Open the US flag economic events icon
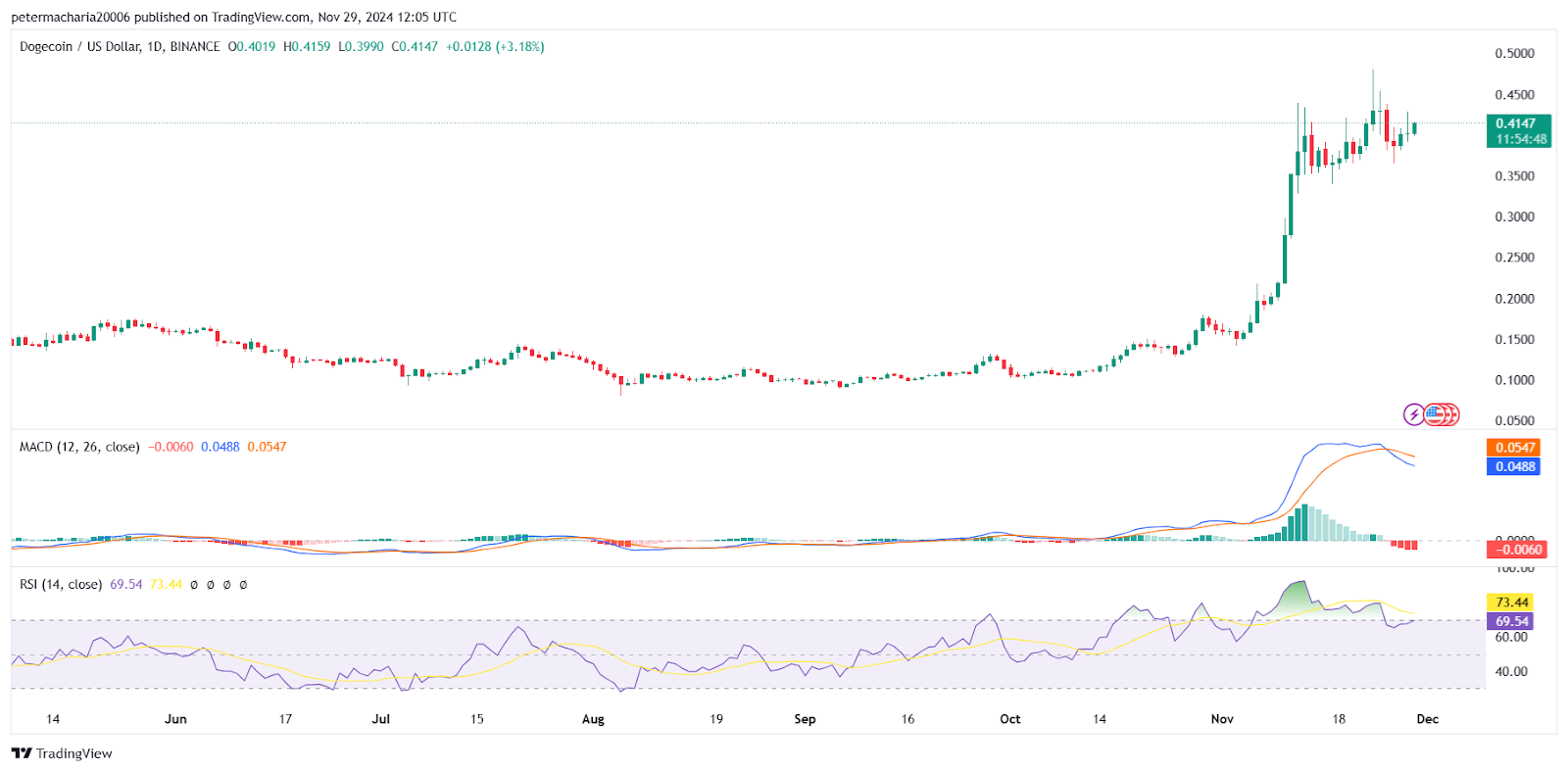 pos(1435,414)
